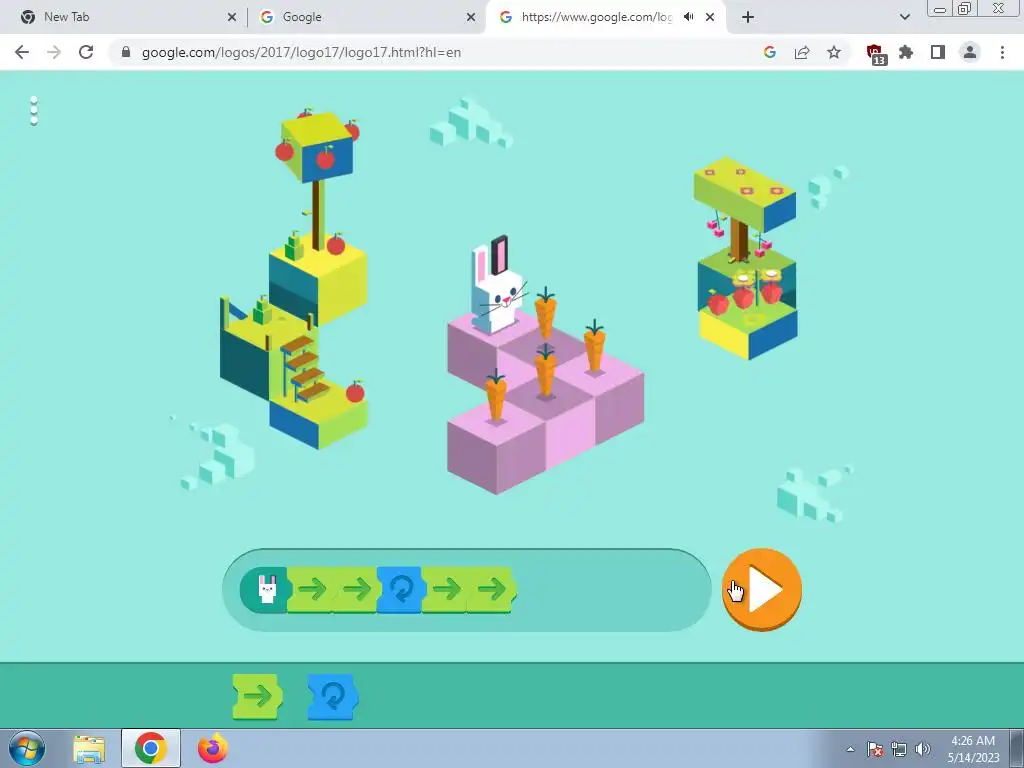Expand the tab search dropdown arrow
The width and height of the screenshot is (1024, 768).
pos(904,17)
